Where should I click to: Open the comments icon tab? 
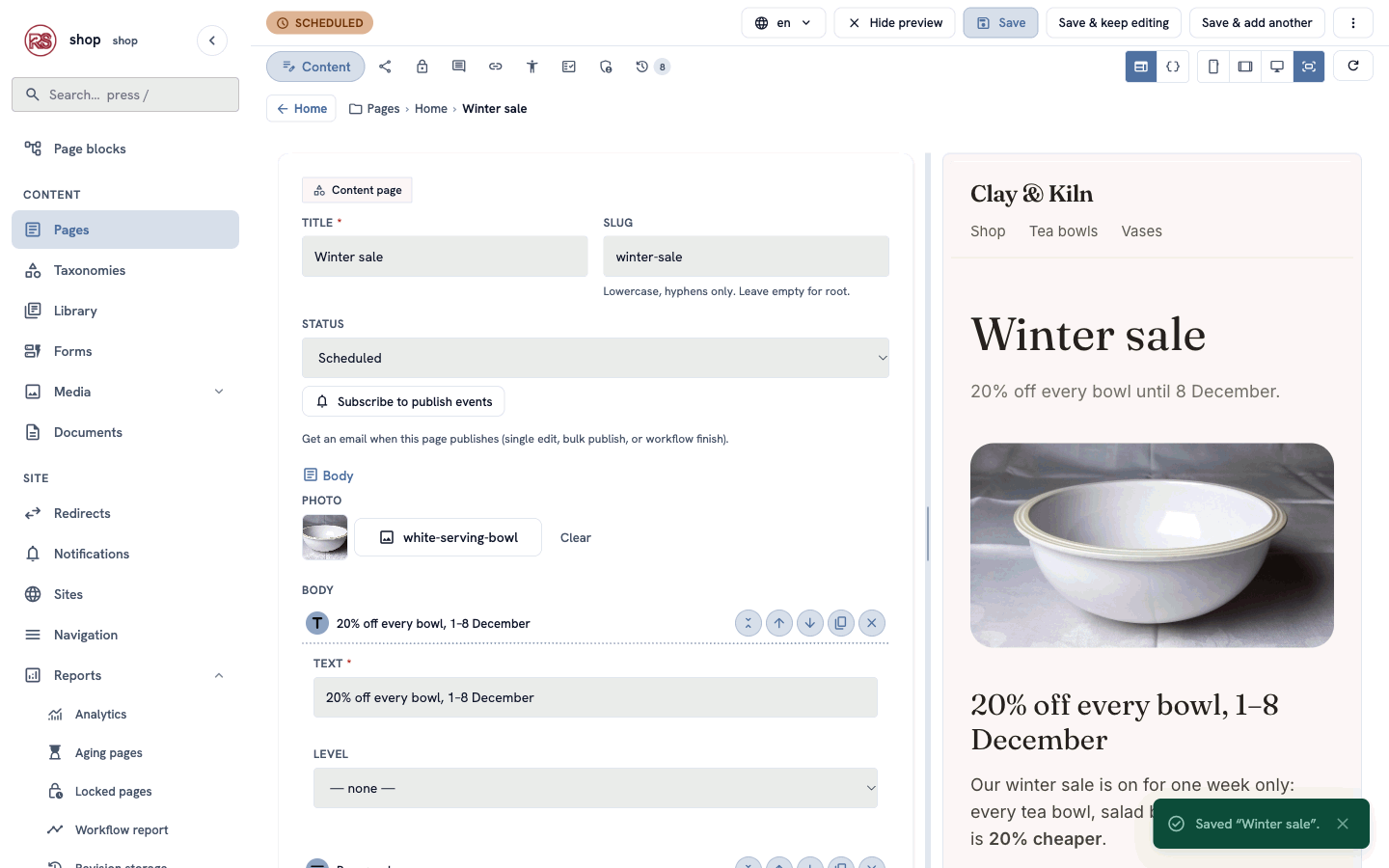pyautogui.click(x=458, y=67)
